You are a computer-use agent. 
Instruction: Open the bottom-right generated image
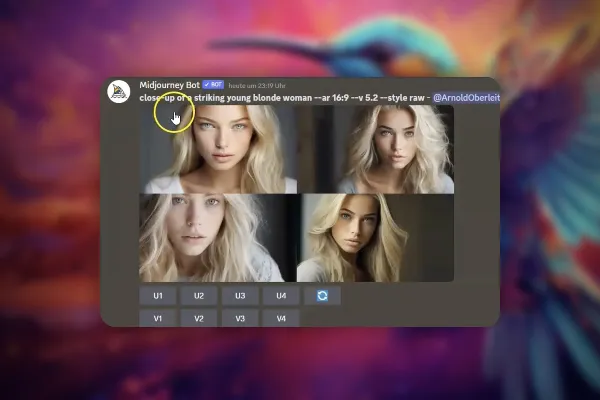click(x=376, y=238)
